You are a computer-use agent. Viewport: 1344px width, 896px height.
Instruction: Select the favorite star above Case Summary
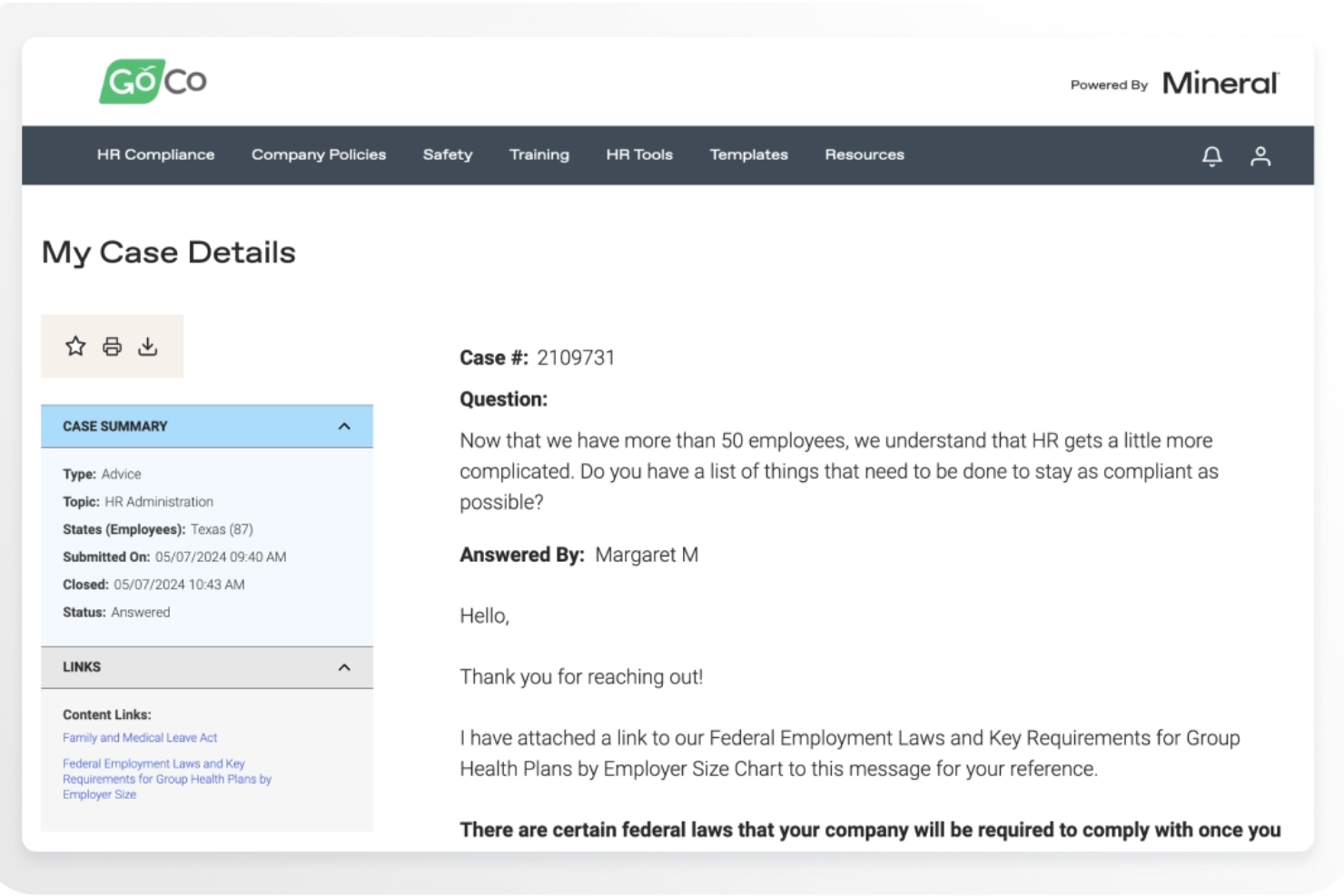coord(75,346)
